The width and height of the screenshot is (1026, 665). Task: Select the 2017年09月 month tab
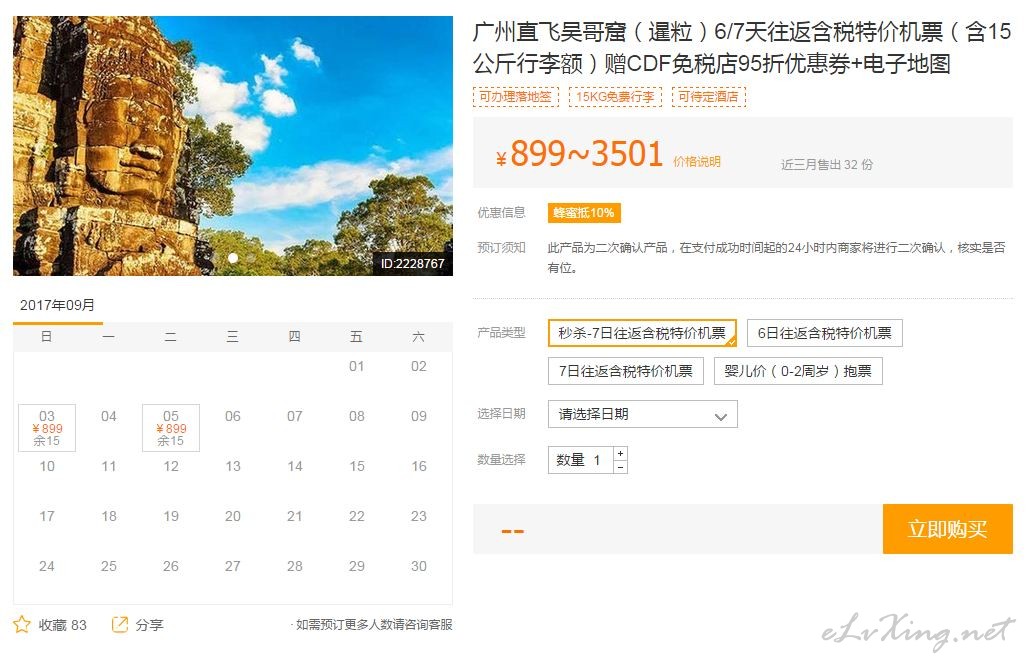[x=58, y=306]
